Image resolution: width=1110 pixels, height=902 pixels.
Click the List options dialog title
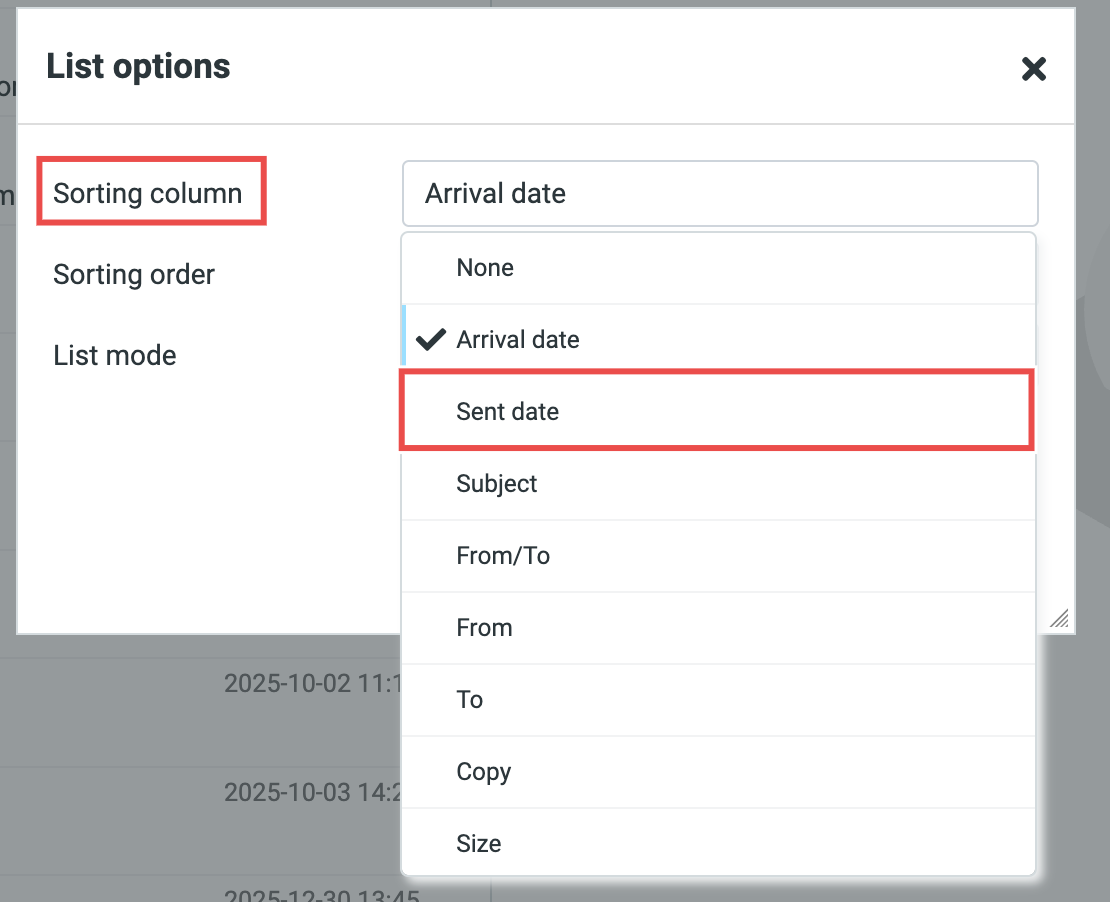pyautogui.click(x=138, y=67)
